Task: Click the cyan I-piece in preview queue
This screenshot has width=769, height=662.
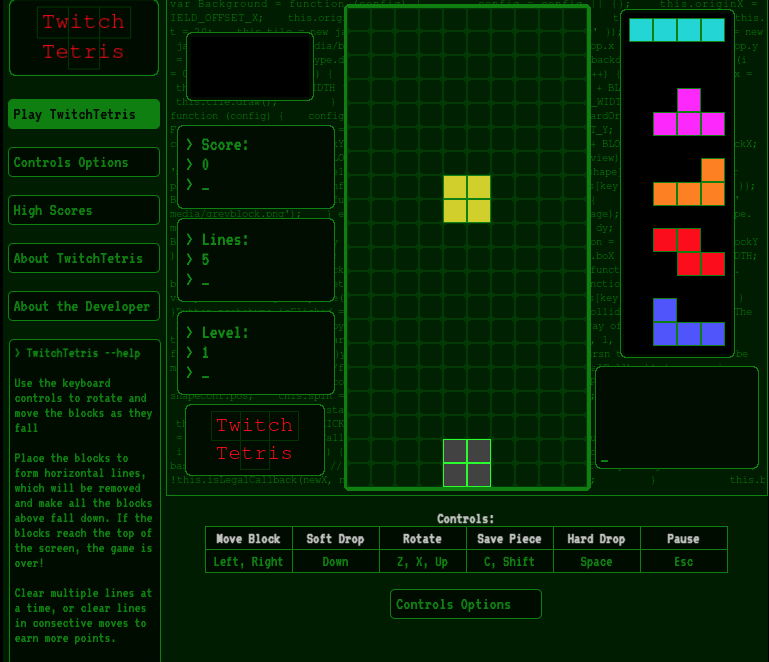Action: tap(677, 30)
